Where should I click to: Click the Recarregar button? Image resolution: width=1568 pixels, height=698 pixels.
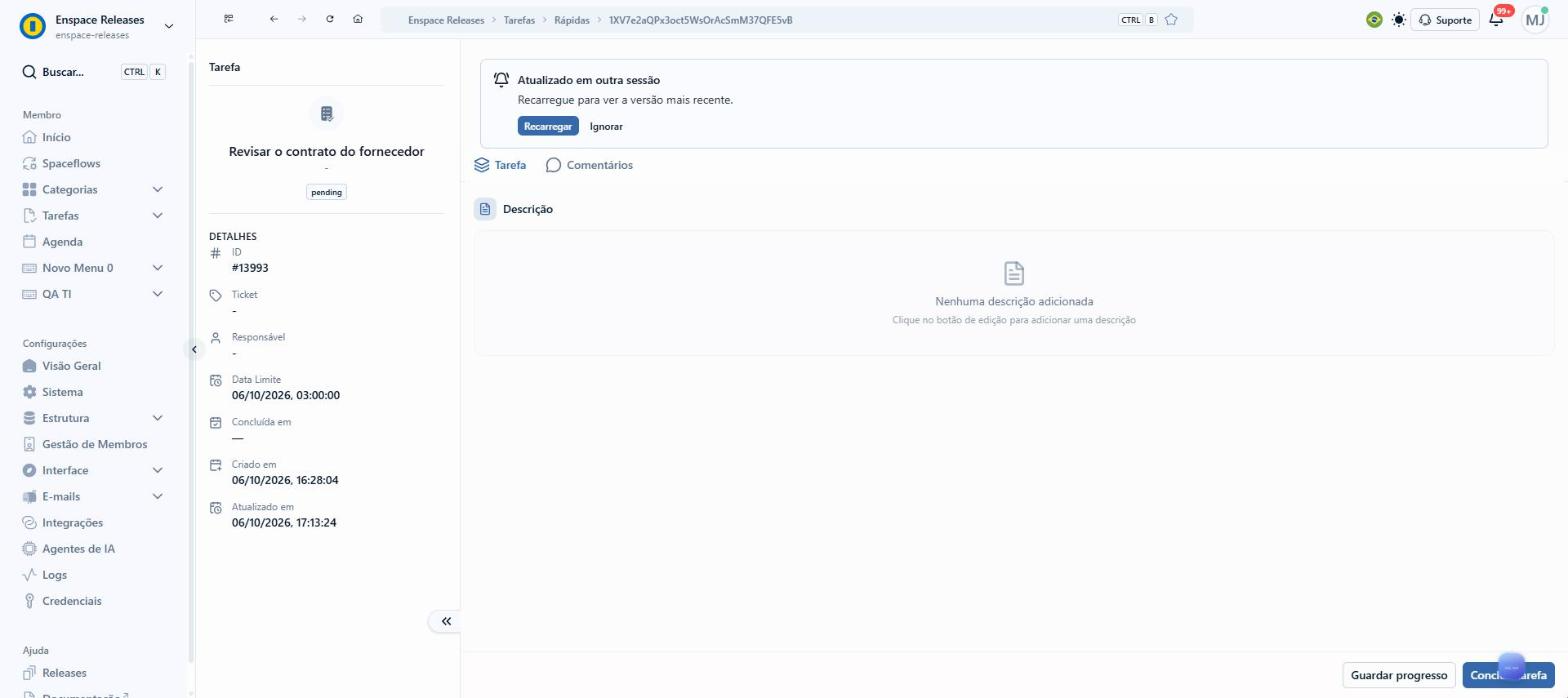(x=548, y=127)
